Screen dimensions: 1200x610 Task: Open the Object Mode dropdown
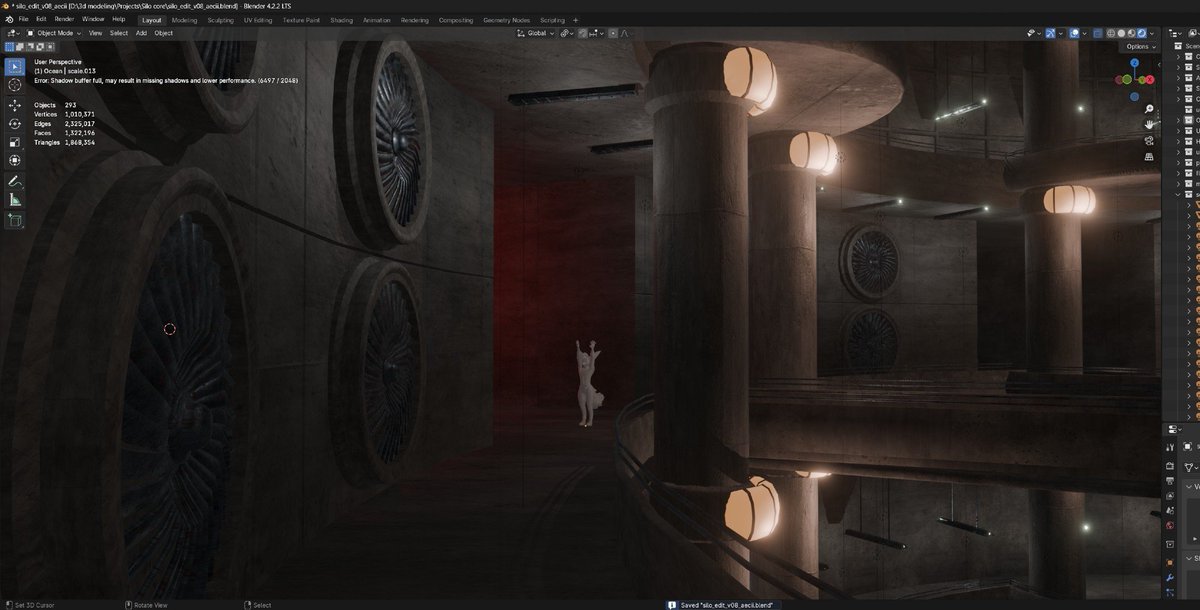coord(53,33)
